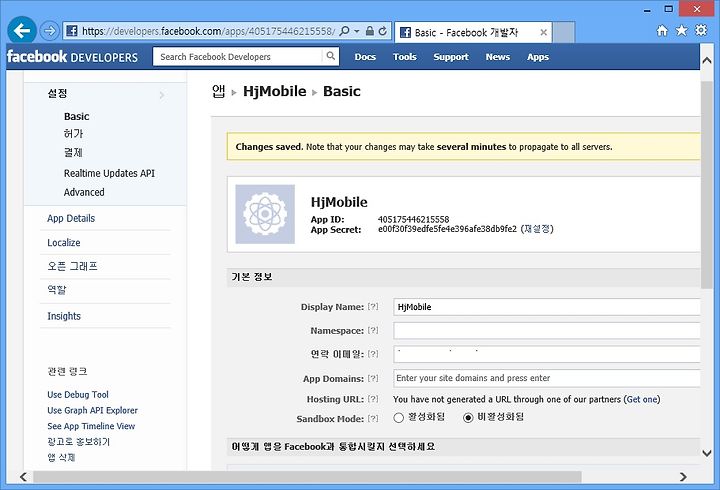Collapse the 설정 section chevron
This screenshot has height=490, width=720.
click(162, 95)
